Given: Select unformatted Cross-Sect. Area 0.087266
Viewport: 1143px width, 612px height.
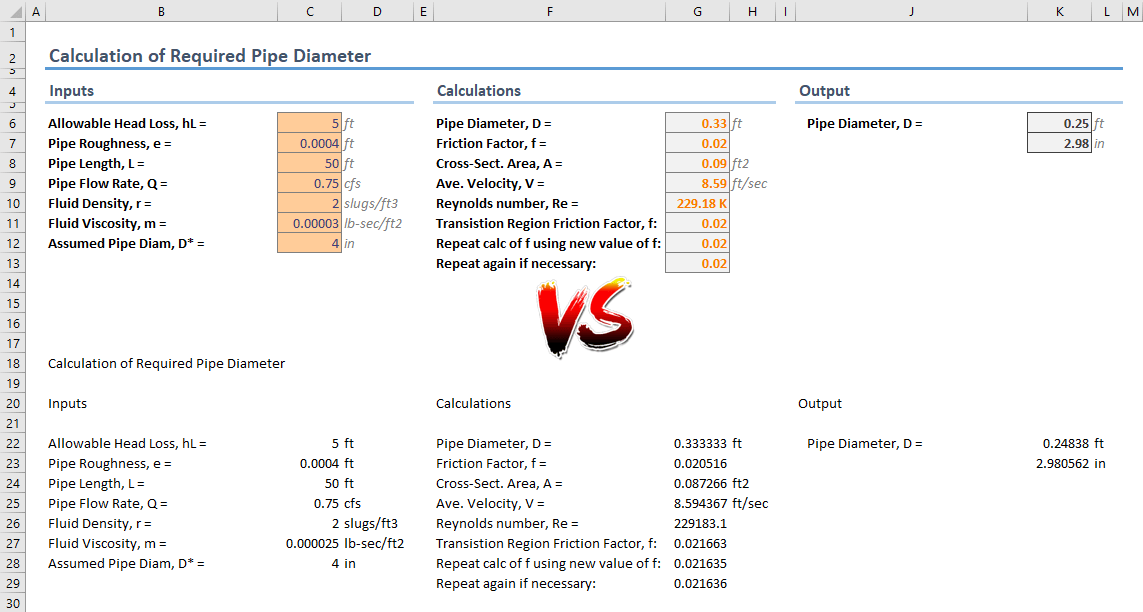Looking at the screenshot, I should point(700,483).
